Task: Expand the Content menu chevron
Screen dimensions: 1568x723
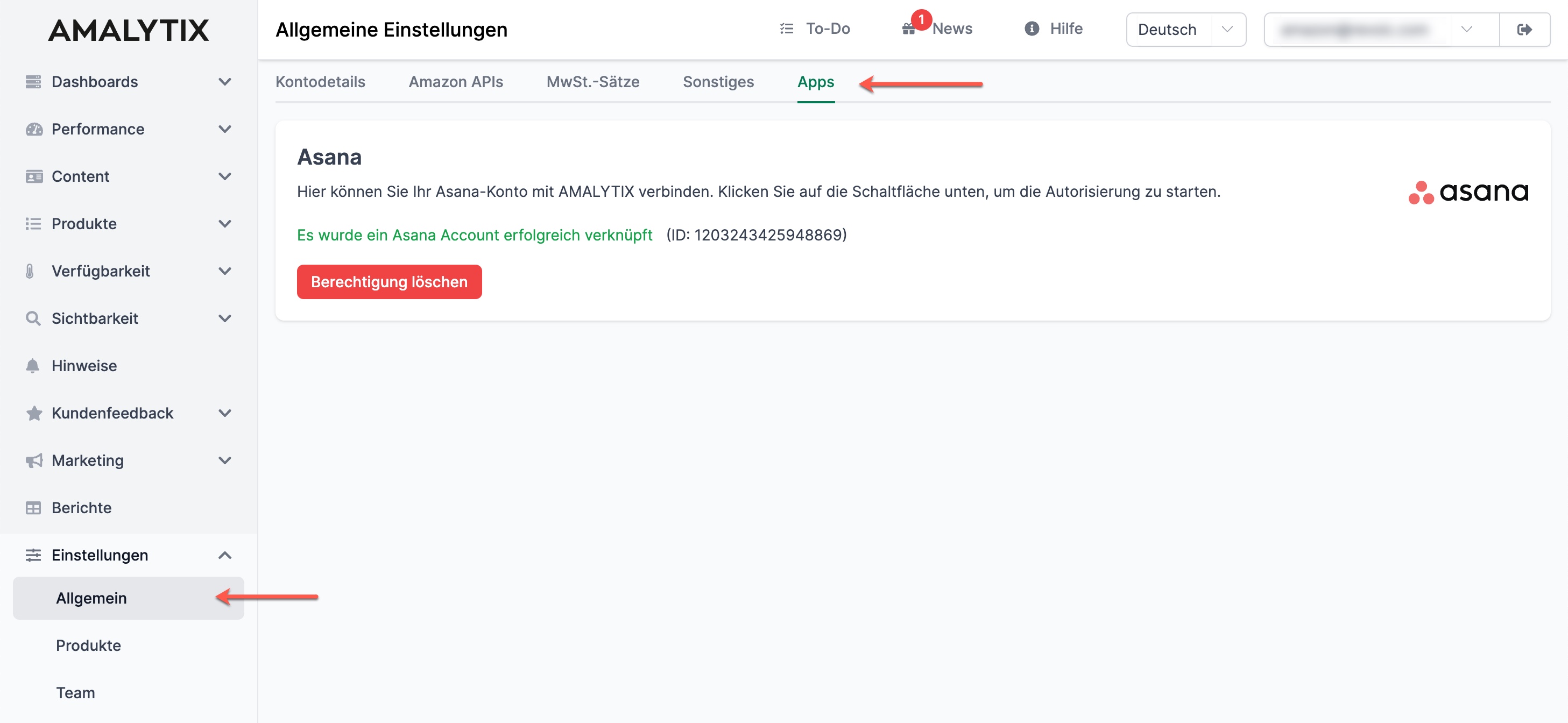Action: 224,176
